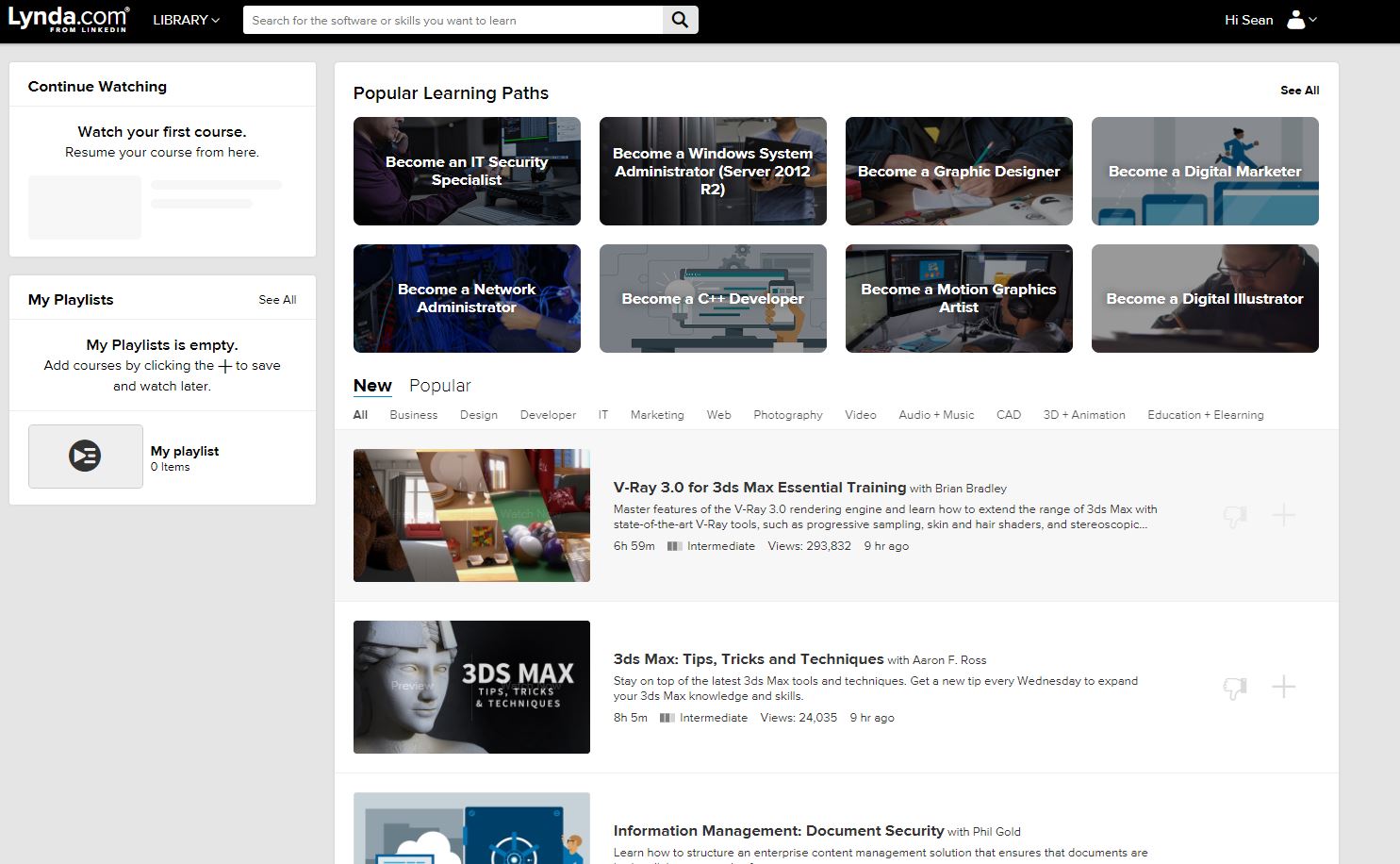Filter courses by Developer category
The width and height of the screenshot is (1400, 864).
pyautogui.click(x=548, y=415)
